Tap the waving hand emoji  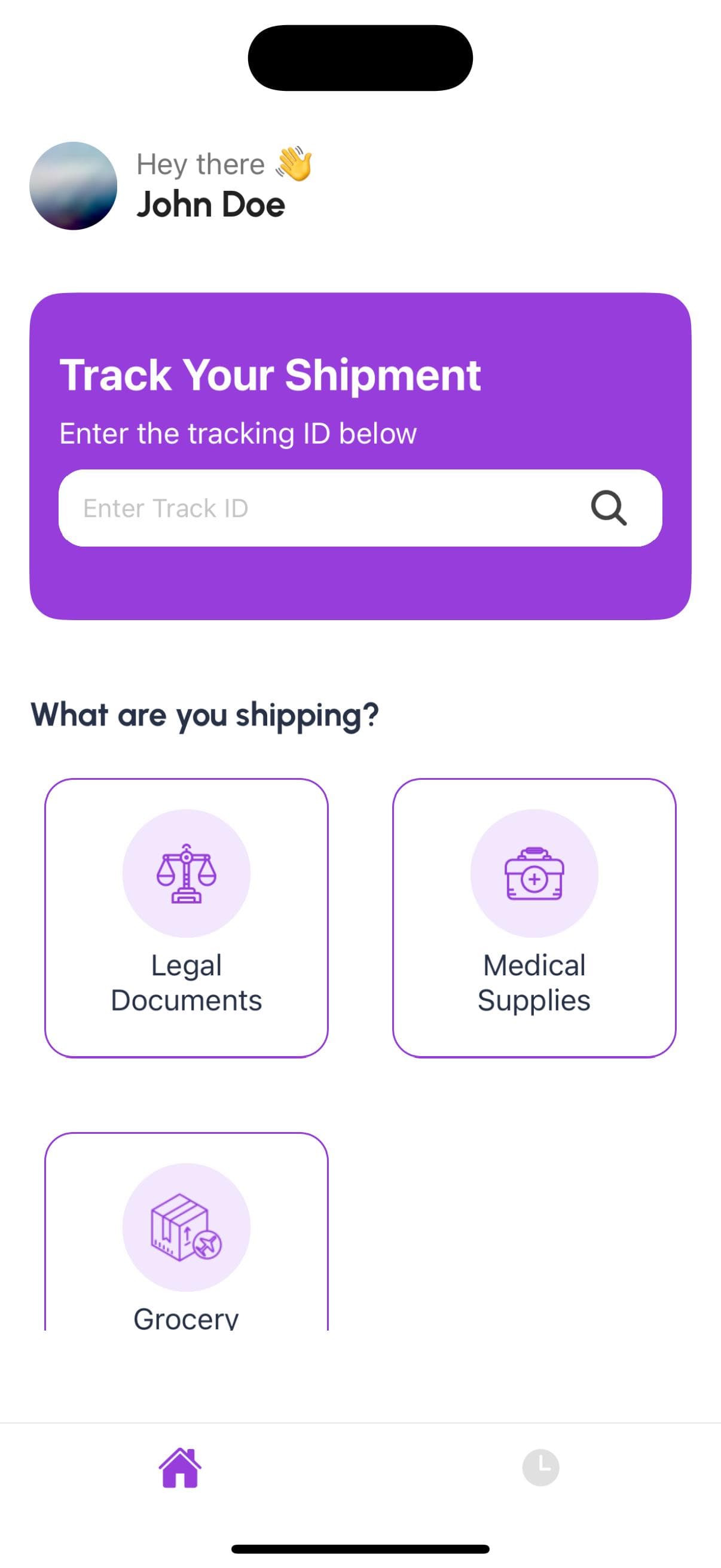click(x=294, y=164)
